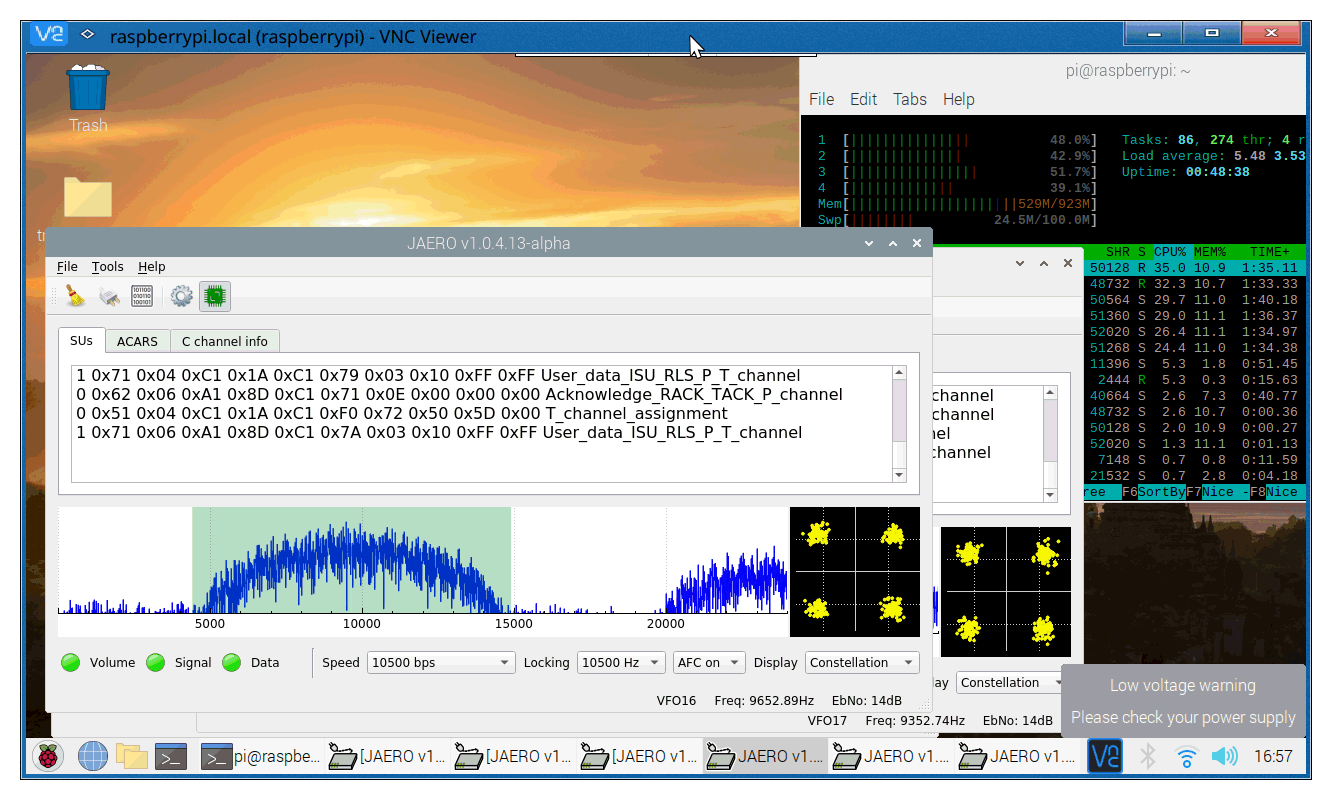Open the Raspberry Pi applications menu
The width and height of the screenshot is (1332, 800).
[47, 757]
